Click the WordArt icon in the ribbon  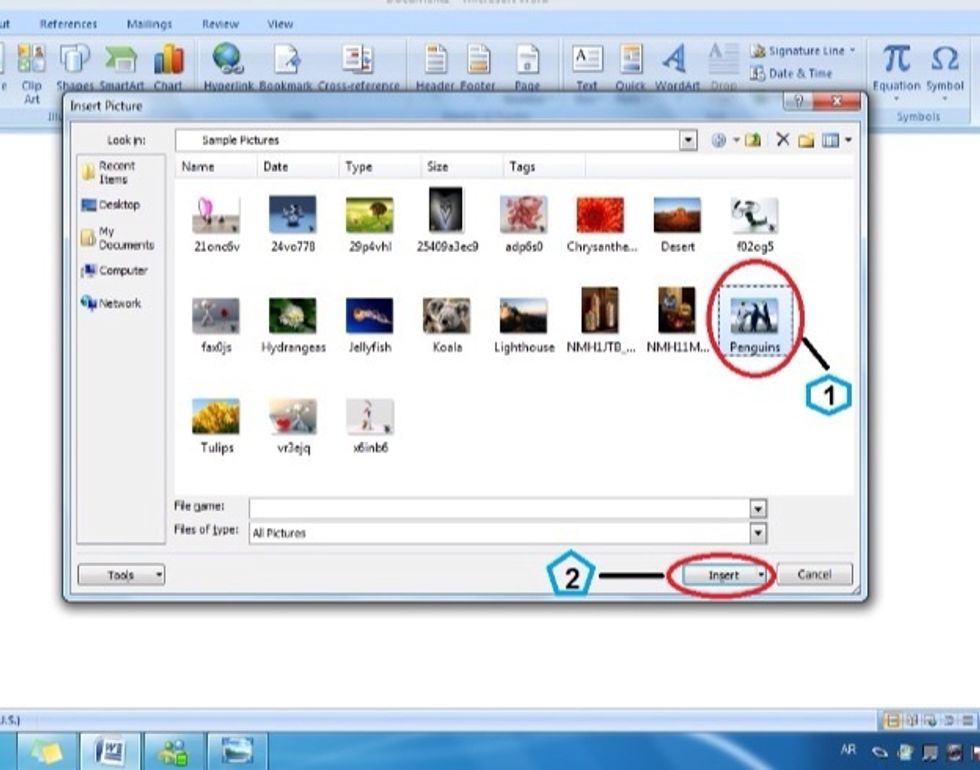[675, 61]
